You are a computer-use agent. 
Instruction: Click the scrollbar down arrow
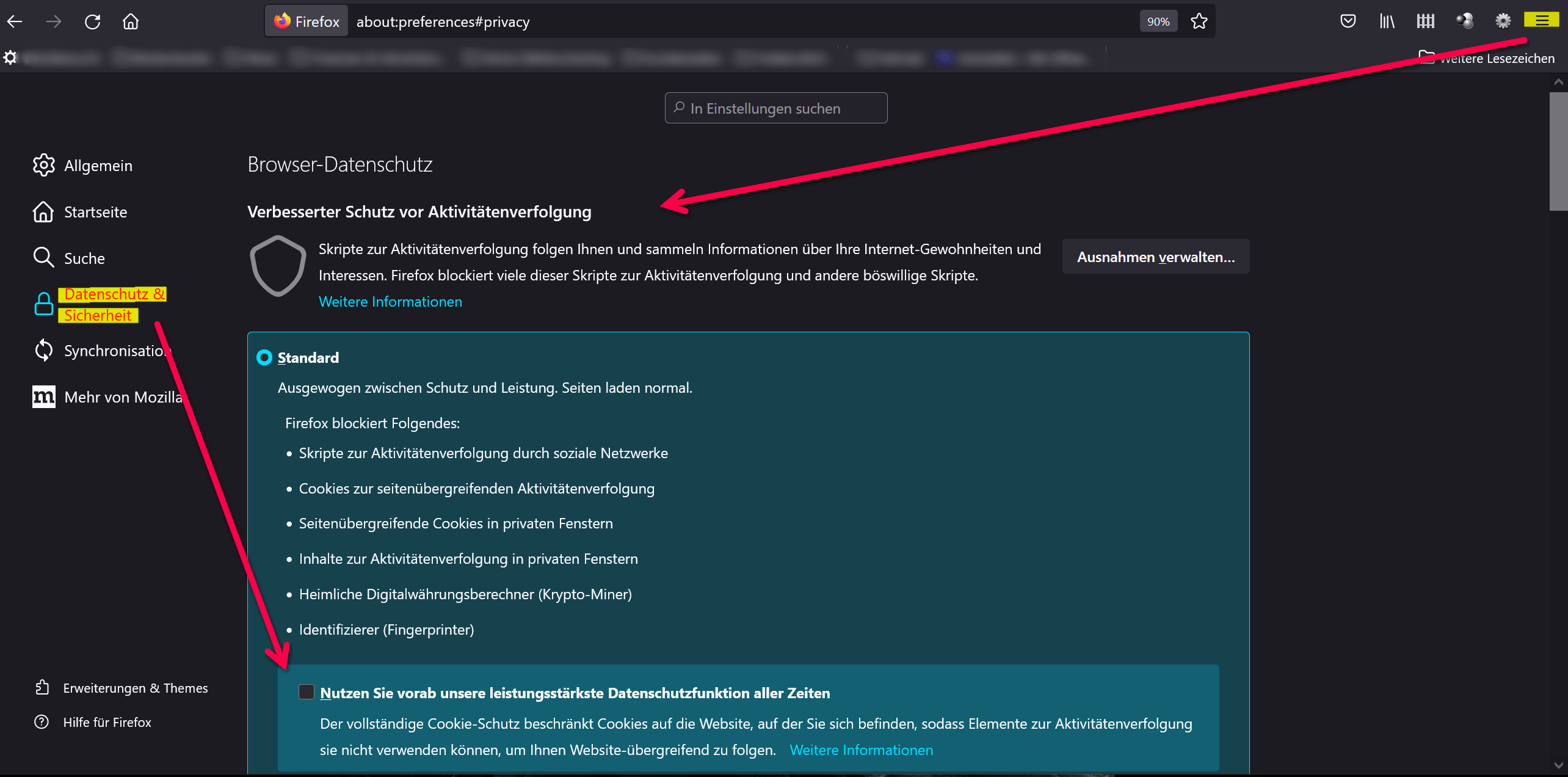click(1558, 765)
